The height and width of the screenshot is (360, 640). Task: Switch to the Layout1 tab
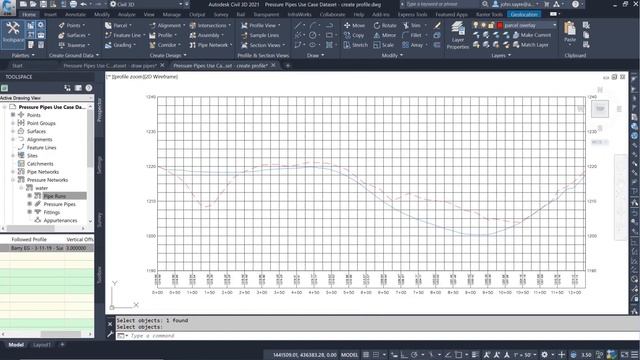pos(42,345)
